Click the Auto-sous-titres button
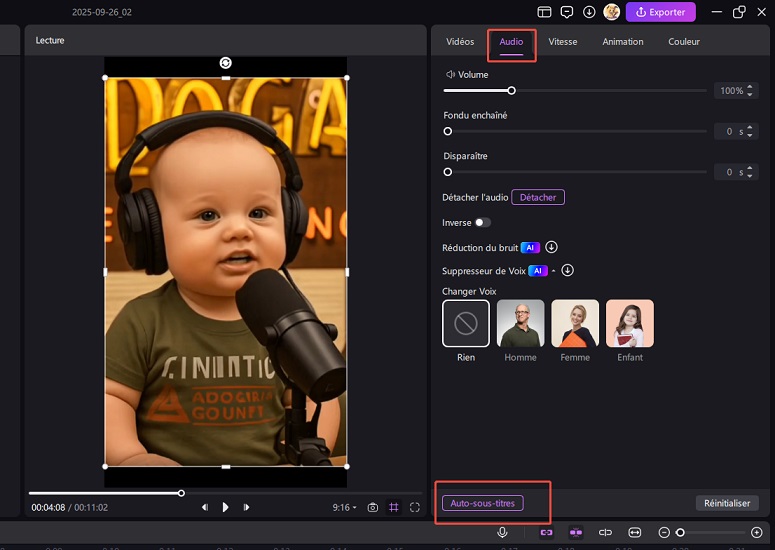Viewport: 775px width, 550px height. 482,503
